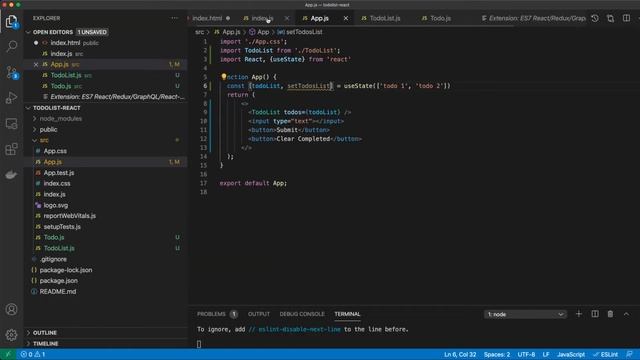The width and height of the screenshot is (640, 360).
Task: Open setupTests.js in the file tree
Action: (x=62, y=227)
